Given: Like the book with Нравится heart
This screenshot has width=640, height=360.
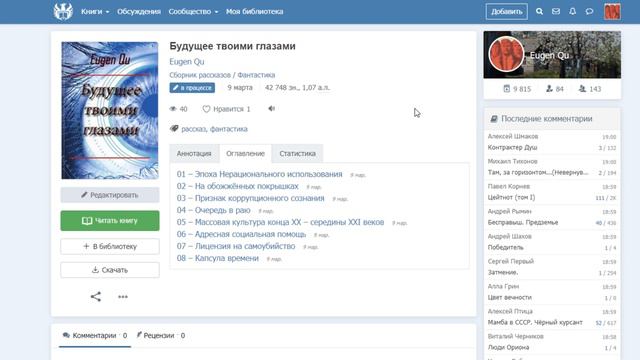Looking at the screenshot, I should point(226,109).
